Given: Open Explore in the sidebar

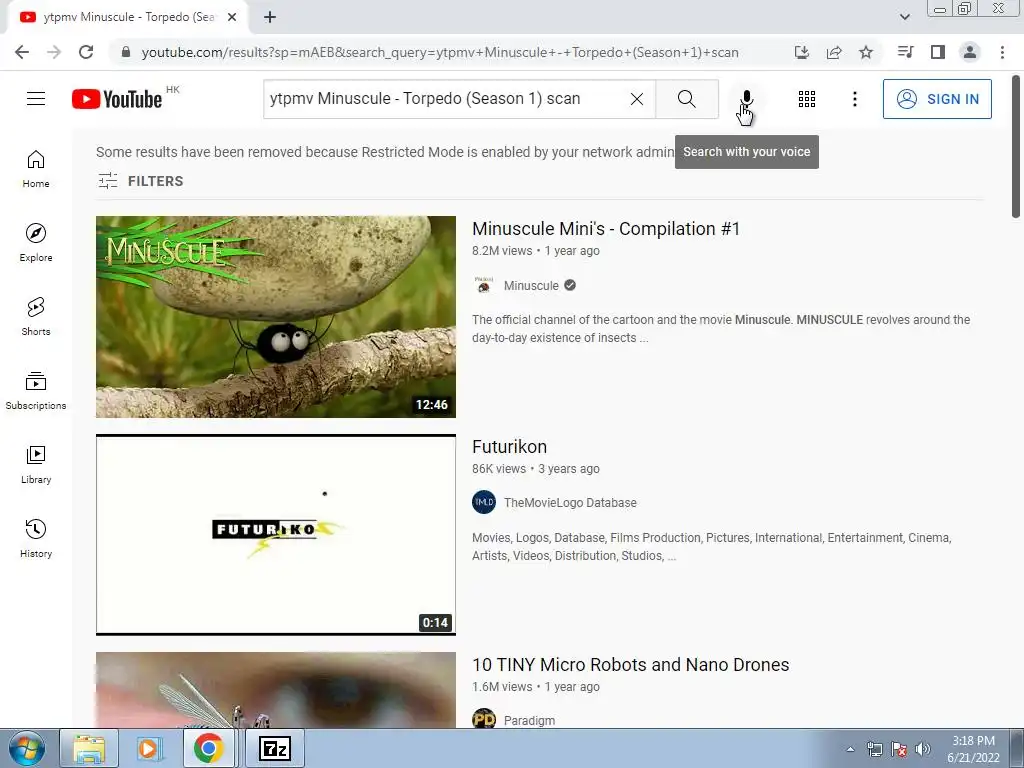Looking at the screenshot, I should 36,242.
